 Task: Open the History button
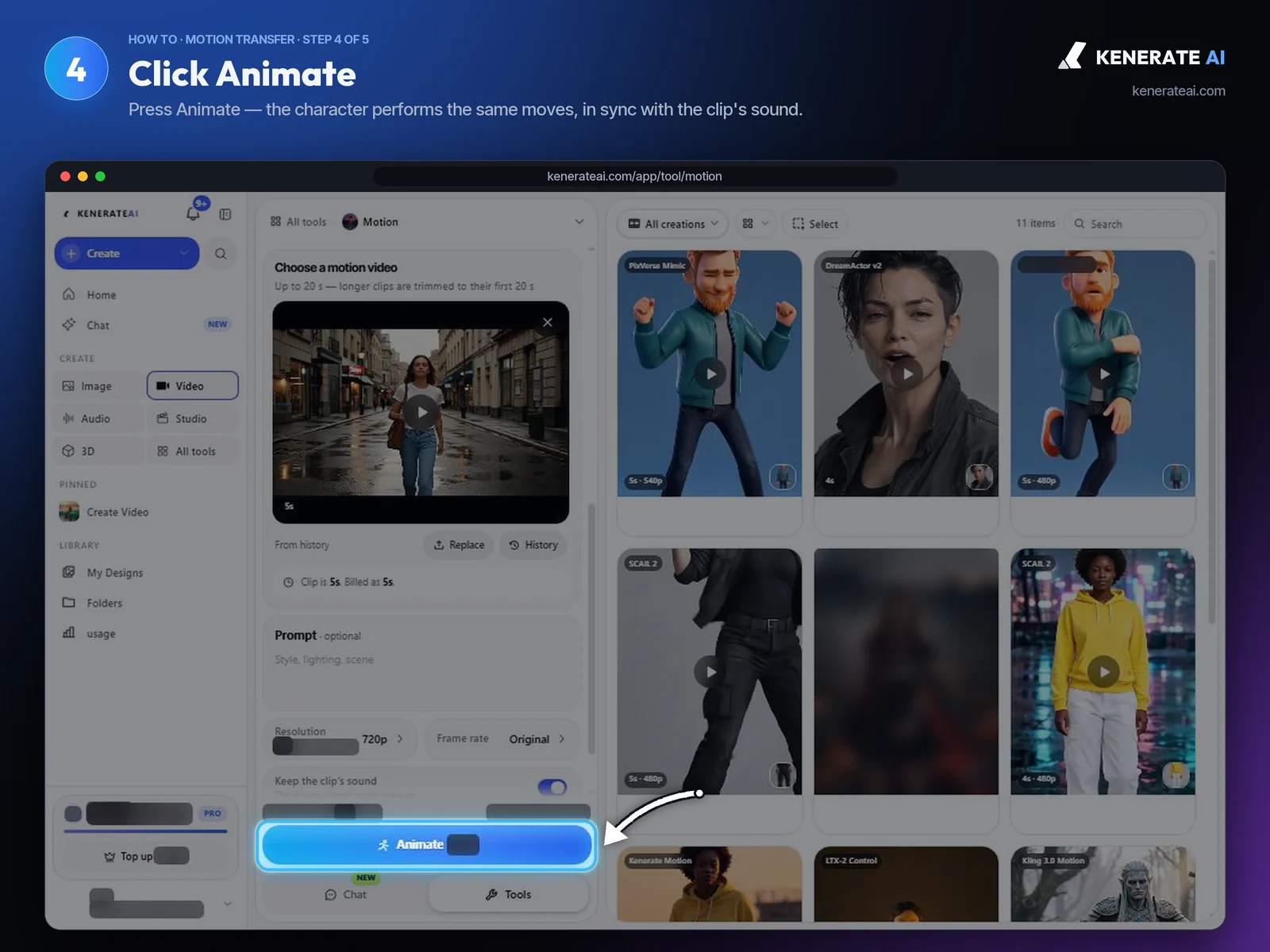click(x=533, y=545)
